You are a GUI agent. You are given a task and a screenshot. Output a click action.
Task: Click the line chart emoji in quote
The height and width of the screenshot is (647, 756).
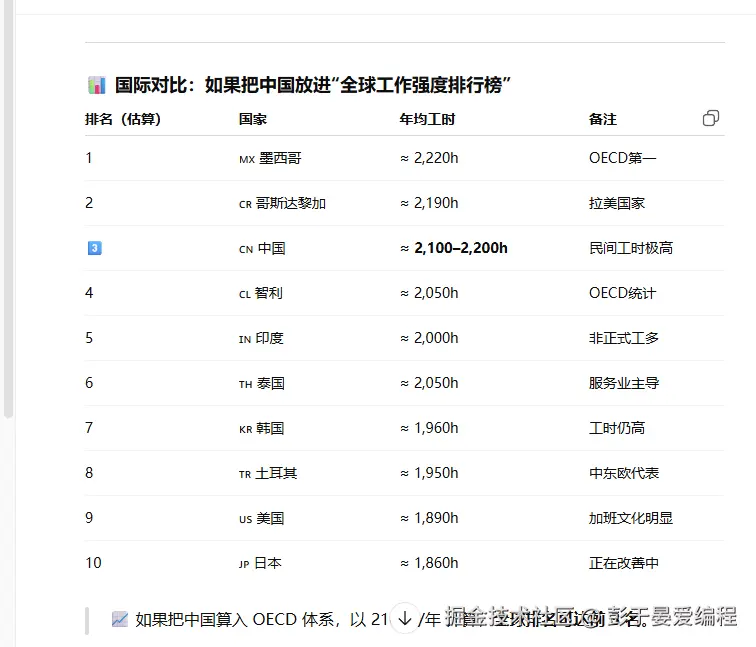[120, 619]
